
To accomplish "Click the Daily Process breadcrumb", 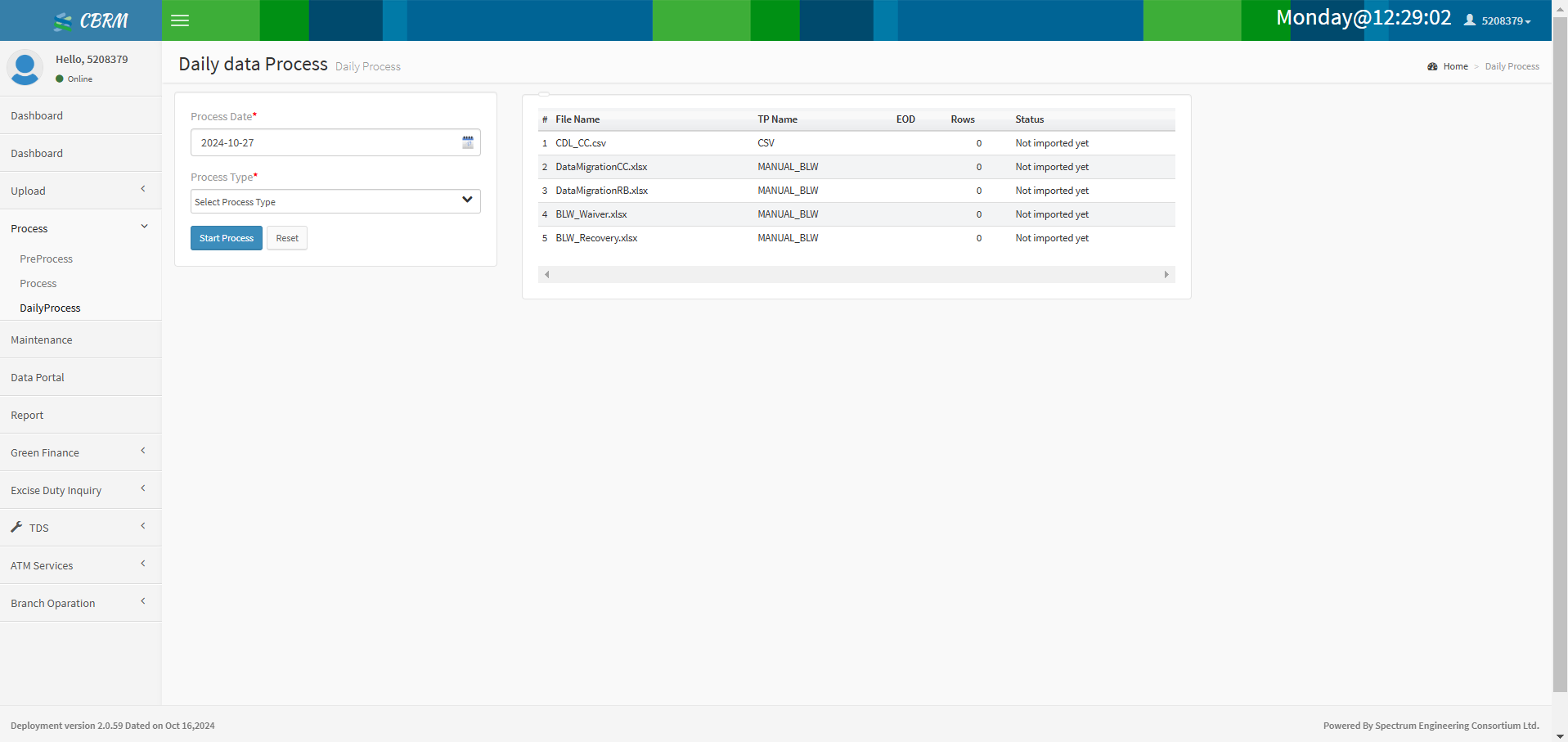I will (1512, 66).
